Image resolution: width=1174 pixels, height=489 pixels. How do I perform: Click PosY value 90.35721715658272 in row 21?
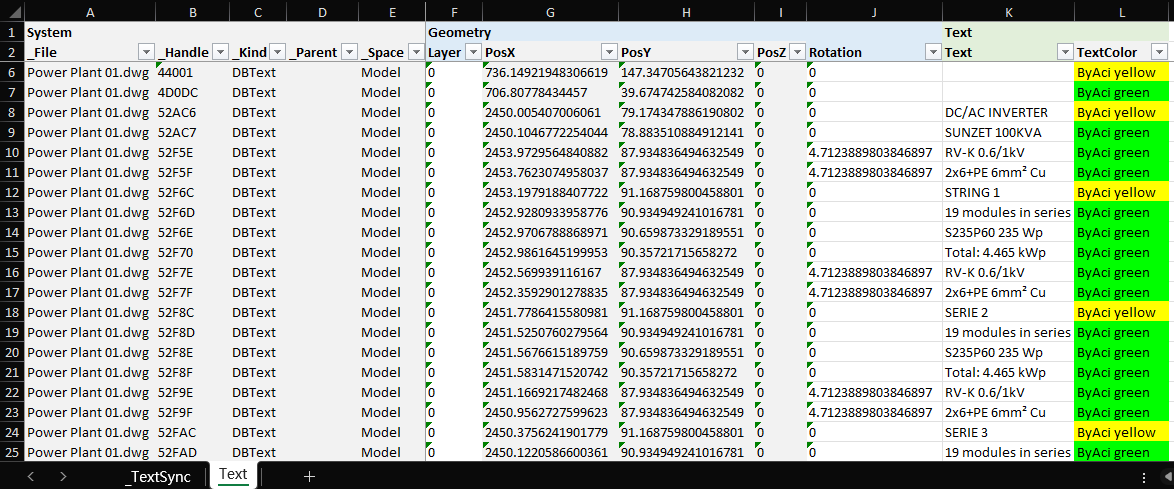coord(687,372)
